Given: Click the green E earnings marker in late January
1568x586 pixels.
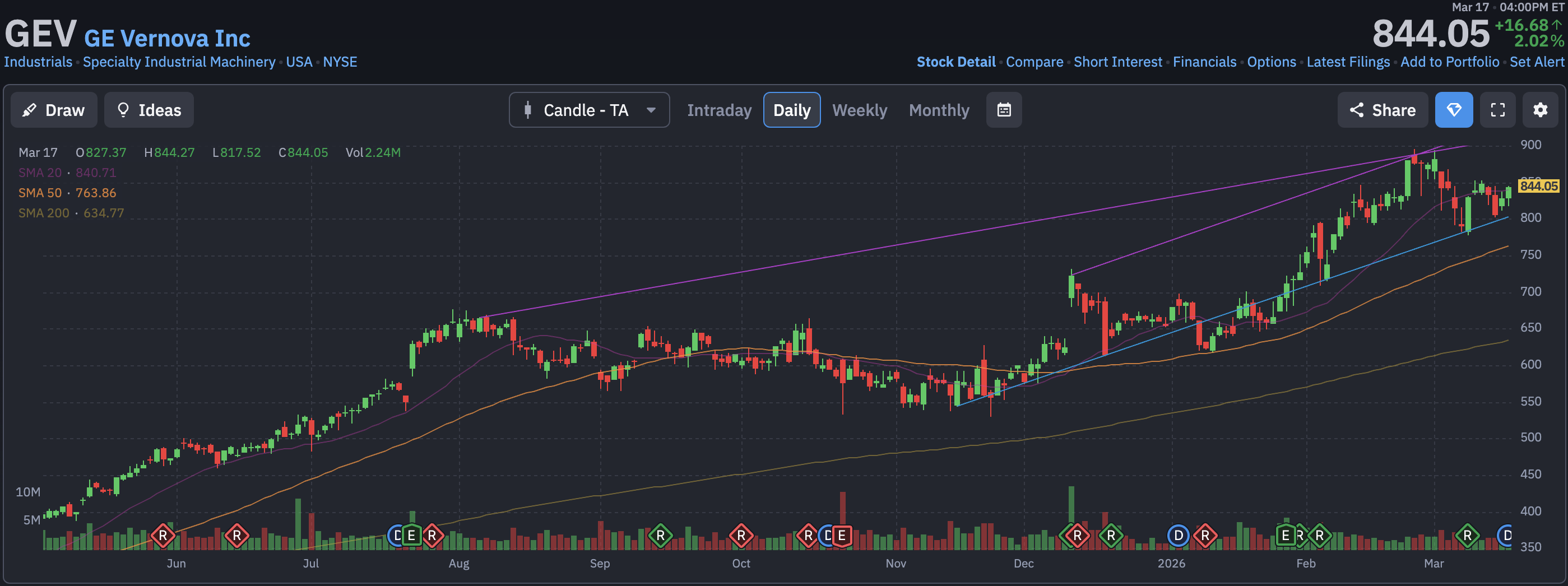Looking at the screenshot, I should click(x=1286, y=536).
